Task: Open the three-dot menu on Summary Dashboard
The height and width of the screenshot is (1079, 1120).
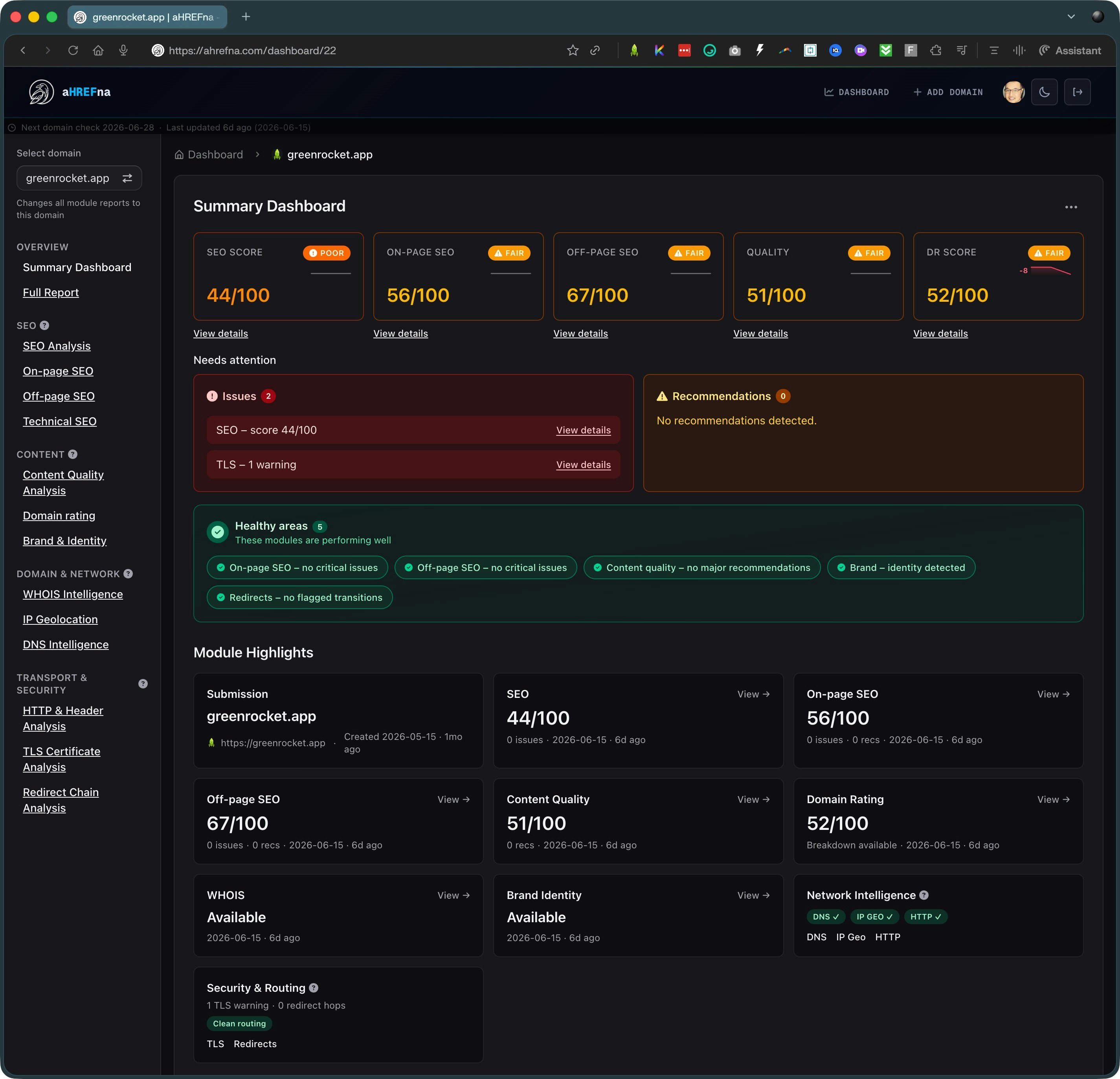Action: pyautogui.click(x=1071, y=207)
